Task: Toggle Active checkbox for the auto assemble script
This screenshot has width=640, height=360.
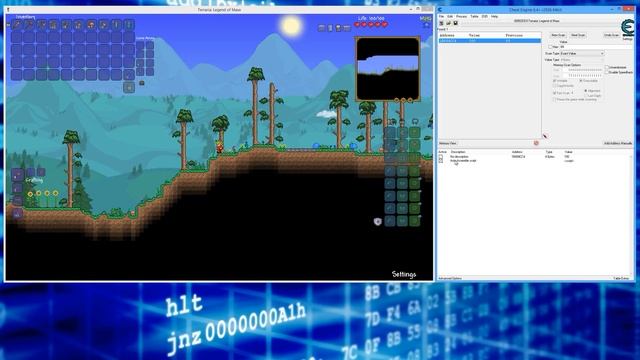Action: tap(441, 161)
